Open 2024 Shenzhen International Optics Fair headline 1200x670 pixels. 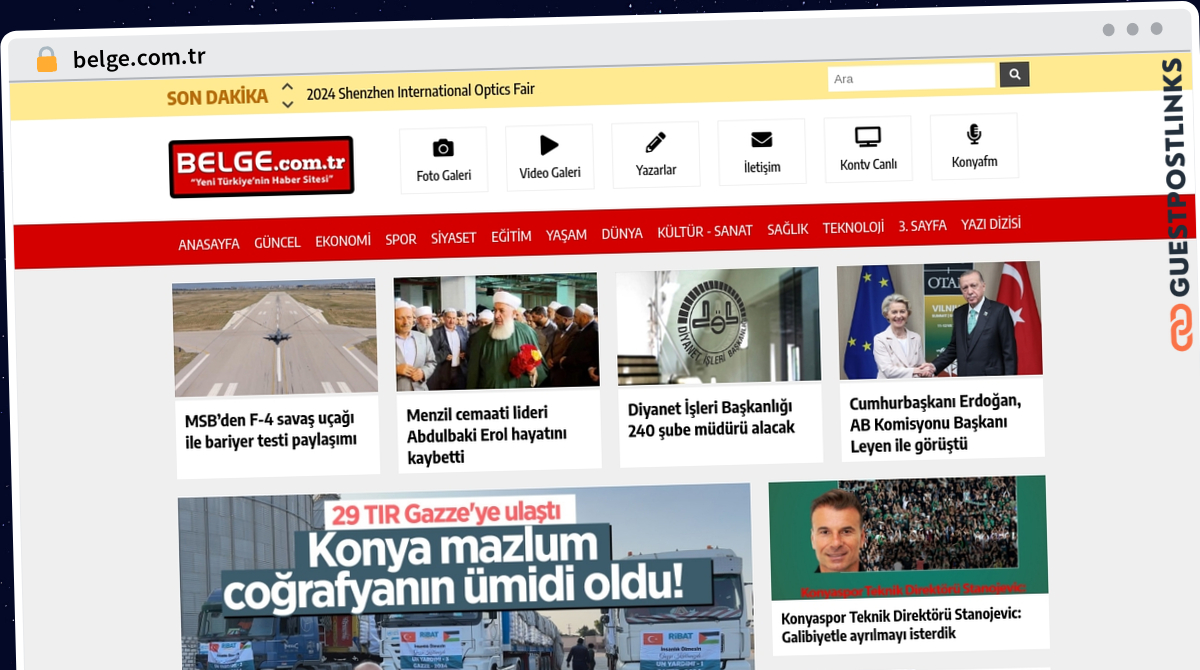click(x=421, y=91)
